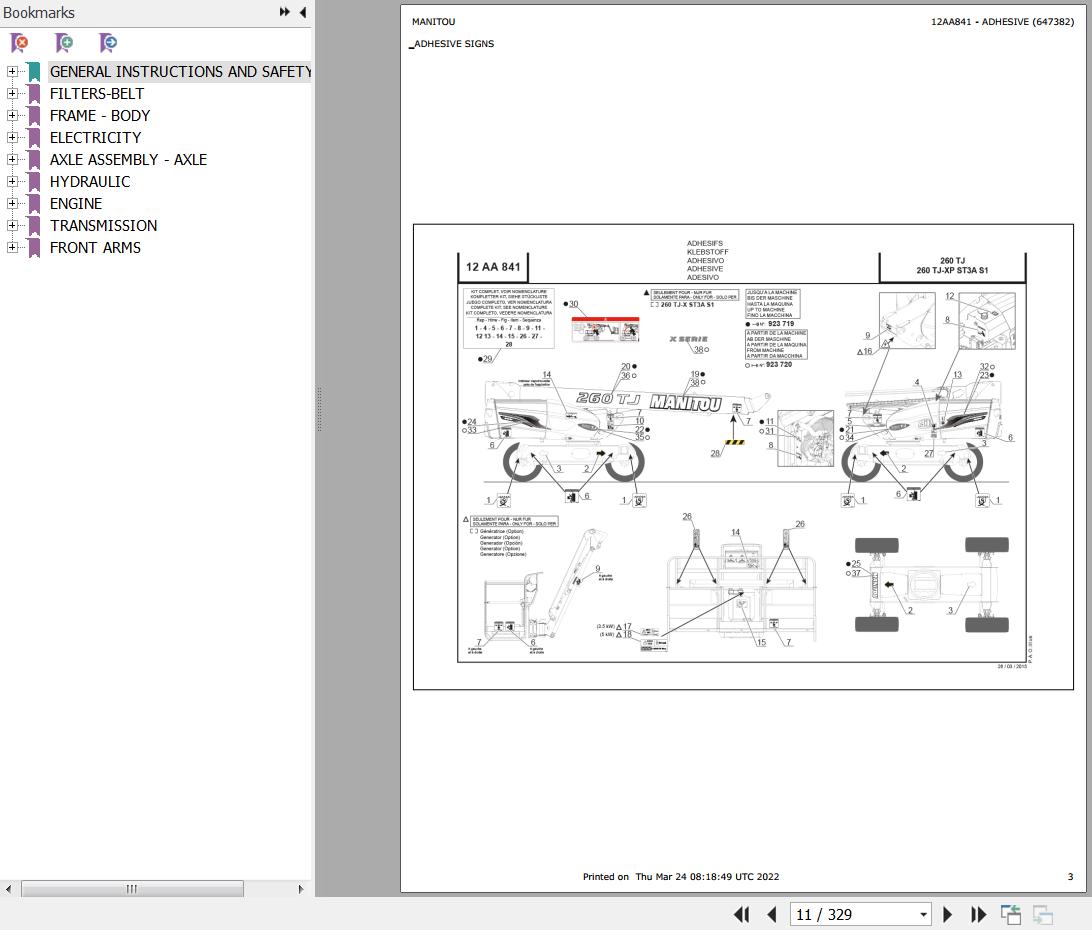Image resolution: width=1092 pixels, height=930 pixels.
Task: Click the panel splitter grip handle
Action: (319, 409)
